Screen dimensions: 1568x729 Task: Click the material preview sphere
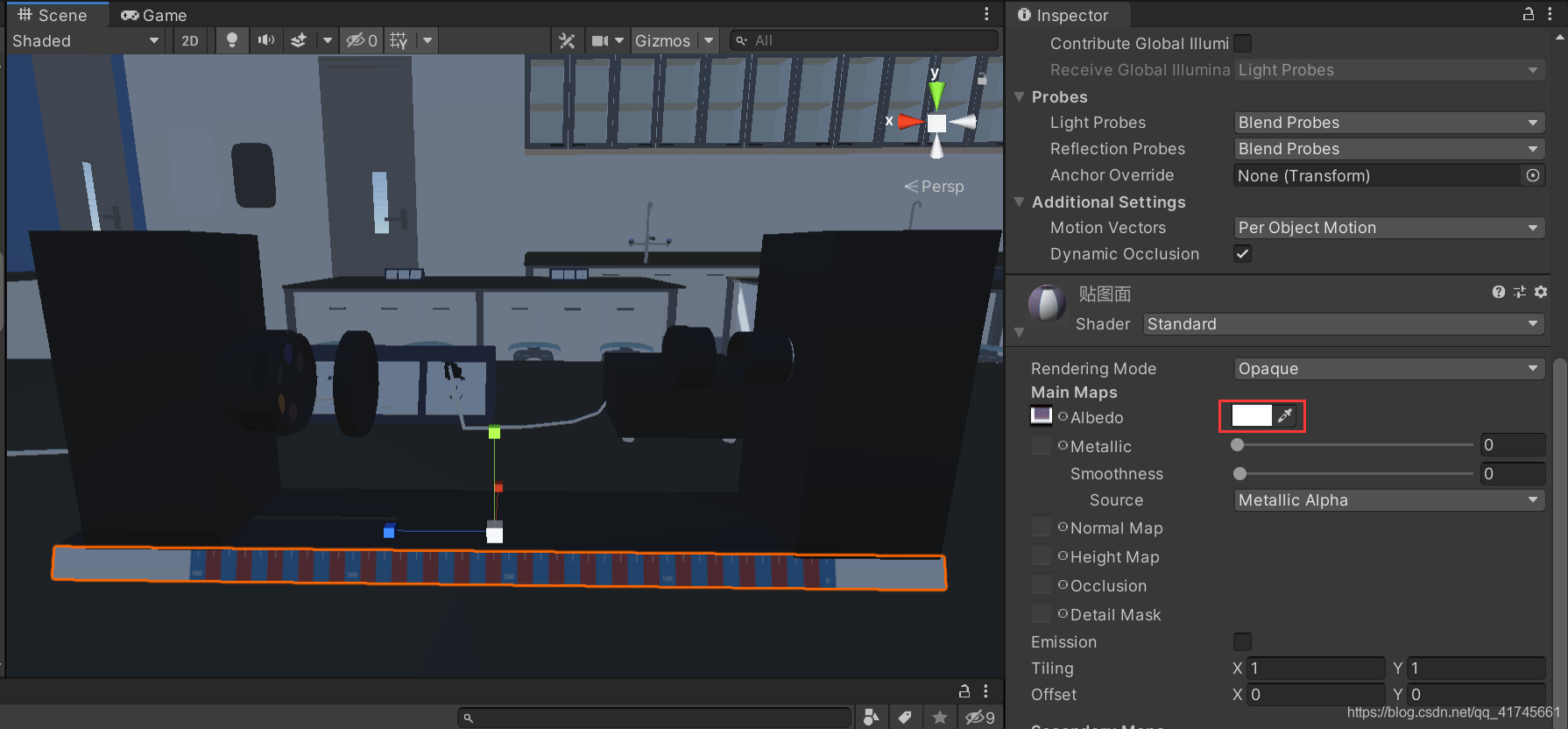[x=1047, y=304]
